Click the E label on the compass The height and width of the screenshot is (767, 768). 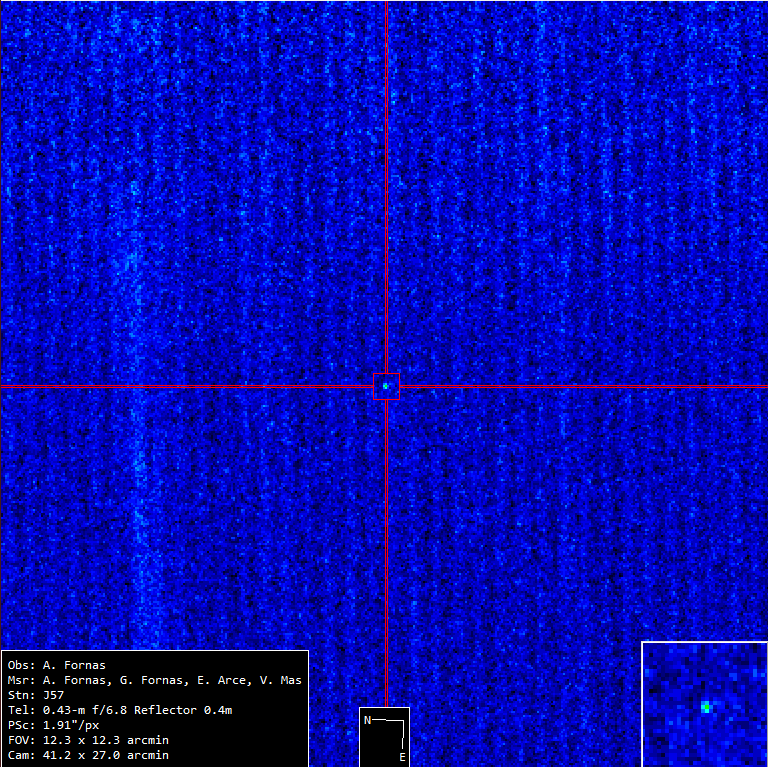coord(402,757)
